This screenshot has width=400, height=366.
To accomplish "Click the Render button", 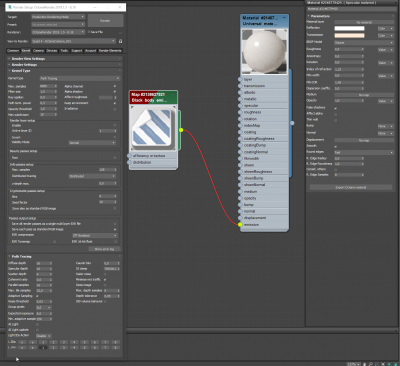I will (105, 20).
